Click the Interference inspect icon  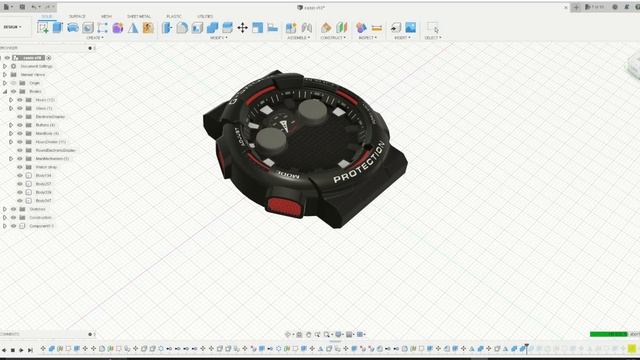pyautogui.click(x=361, y=27)
